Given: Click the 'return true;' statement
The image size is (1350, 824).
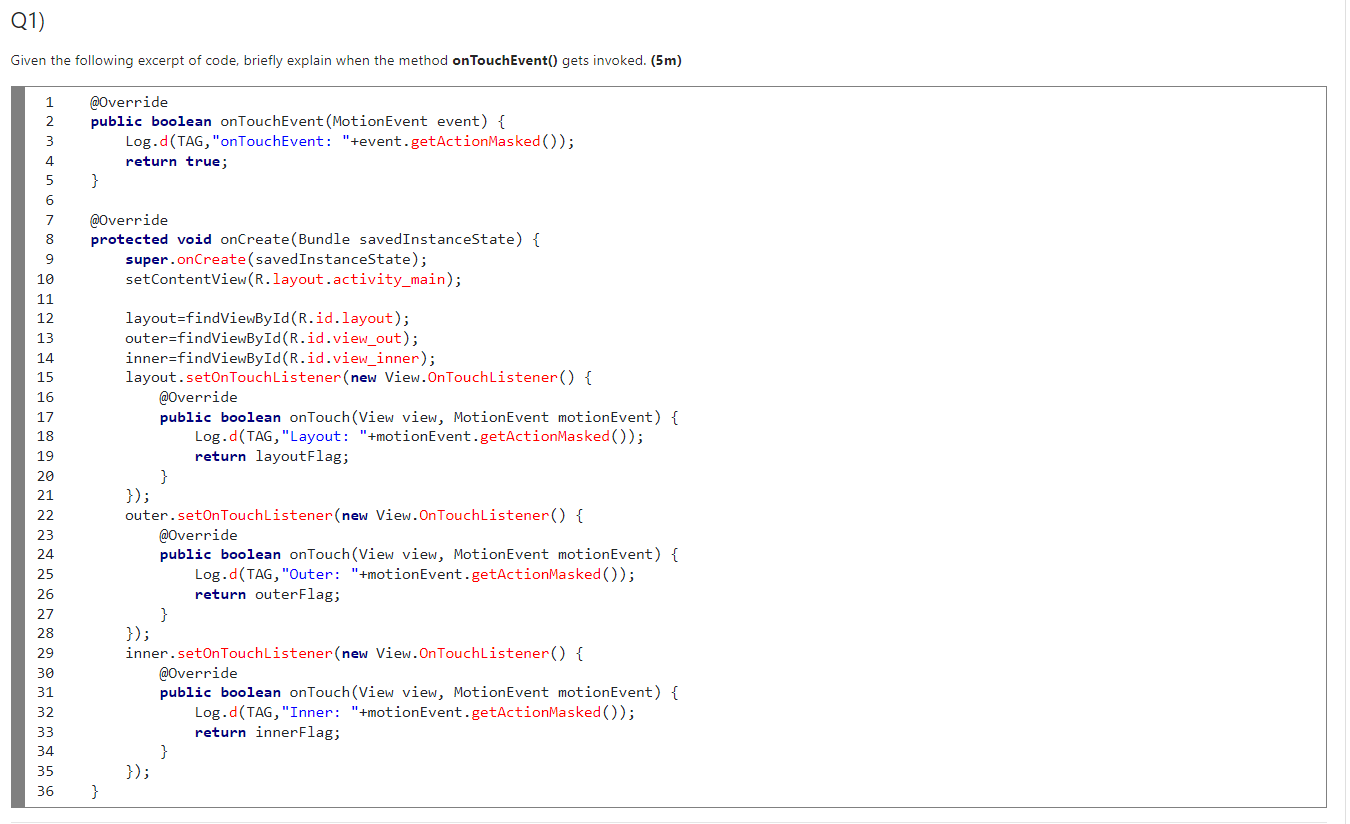Looking at the screenshot, I should click(x=177, y=161).
